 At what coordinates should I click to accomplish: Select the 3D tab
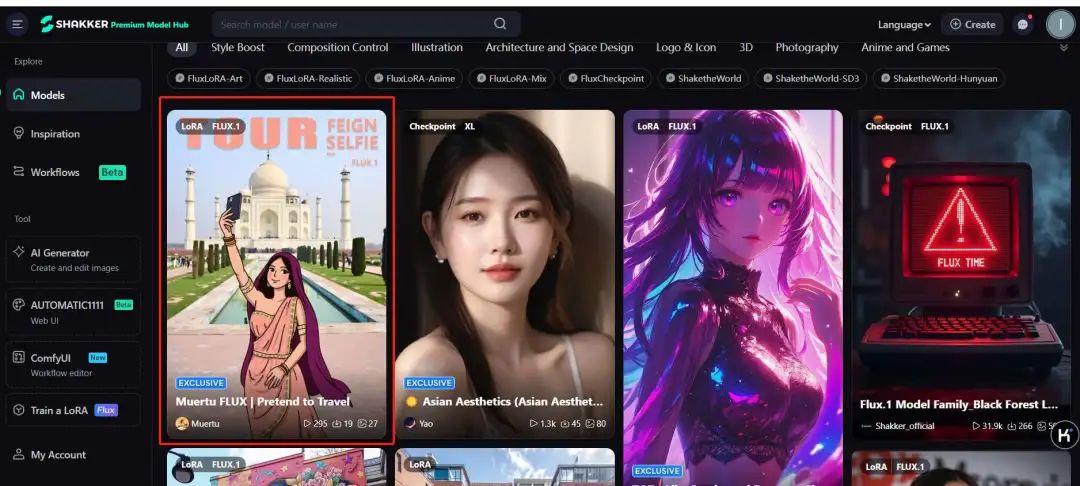[x=746, y=47]
